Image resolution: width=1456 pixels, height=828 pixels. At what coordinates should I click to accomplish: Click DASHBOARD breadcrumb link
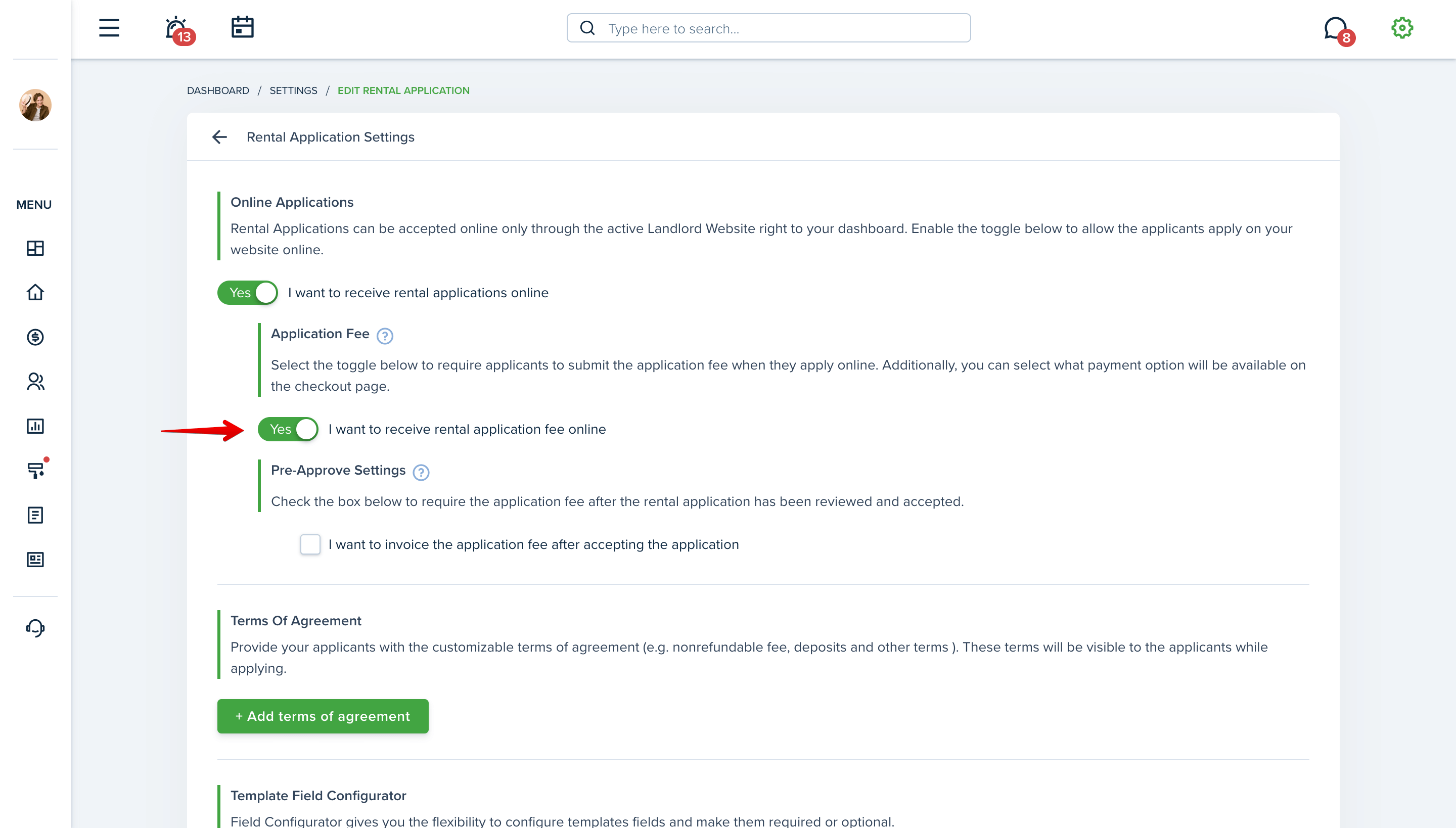(x=218, y=90)
